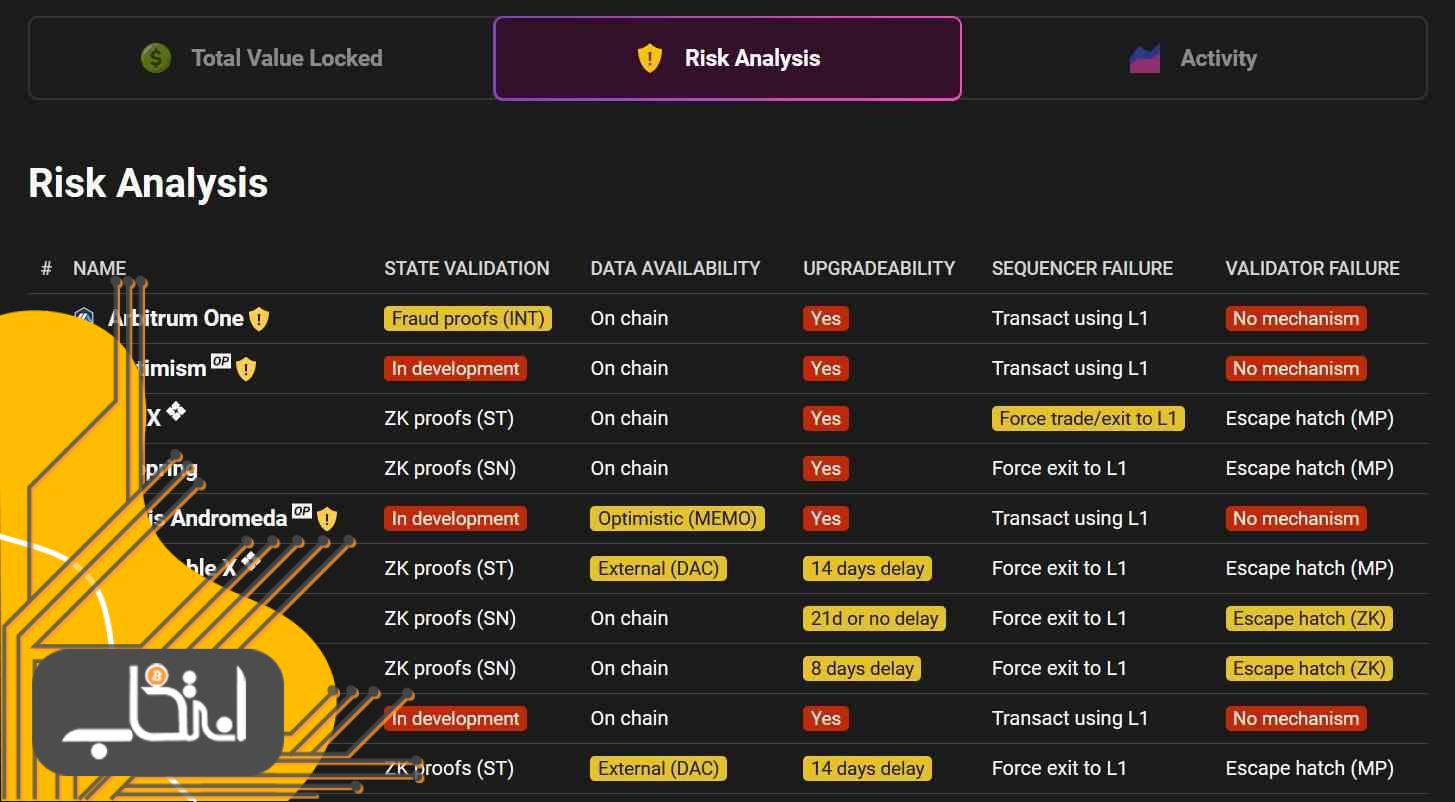Click Escape hatch (ZK) in 8 days delay row
Viewport: 1455px width, 802px height.
point(1310,668)
